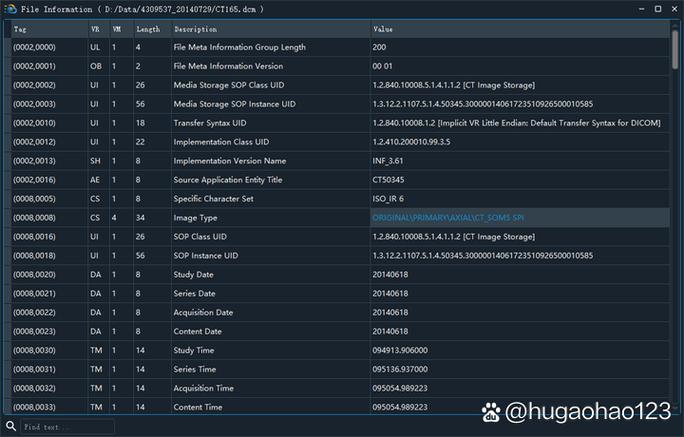Image resolution: width=684 pixels, height=437 pixels.
Task: Focus the Find text input field
Action: 68,427
